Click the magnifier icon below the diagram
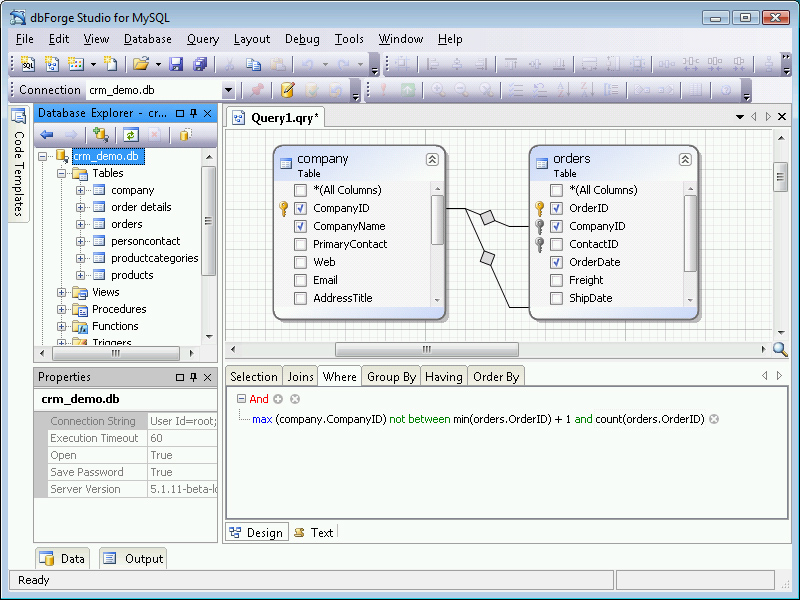The image size is (800, 600). [x=780, y=349]
